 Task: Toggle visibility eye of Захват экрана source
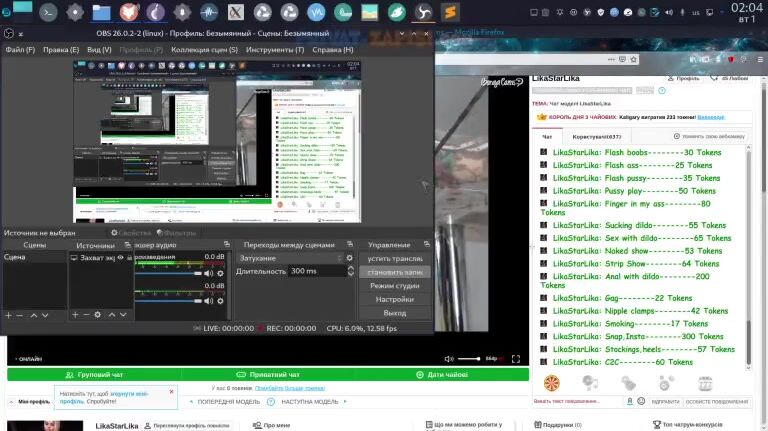[120, 258]
